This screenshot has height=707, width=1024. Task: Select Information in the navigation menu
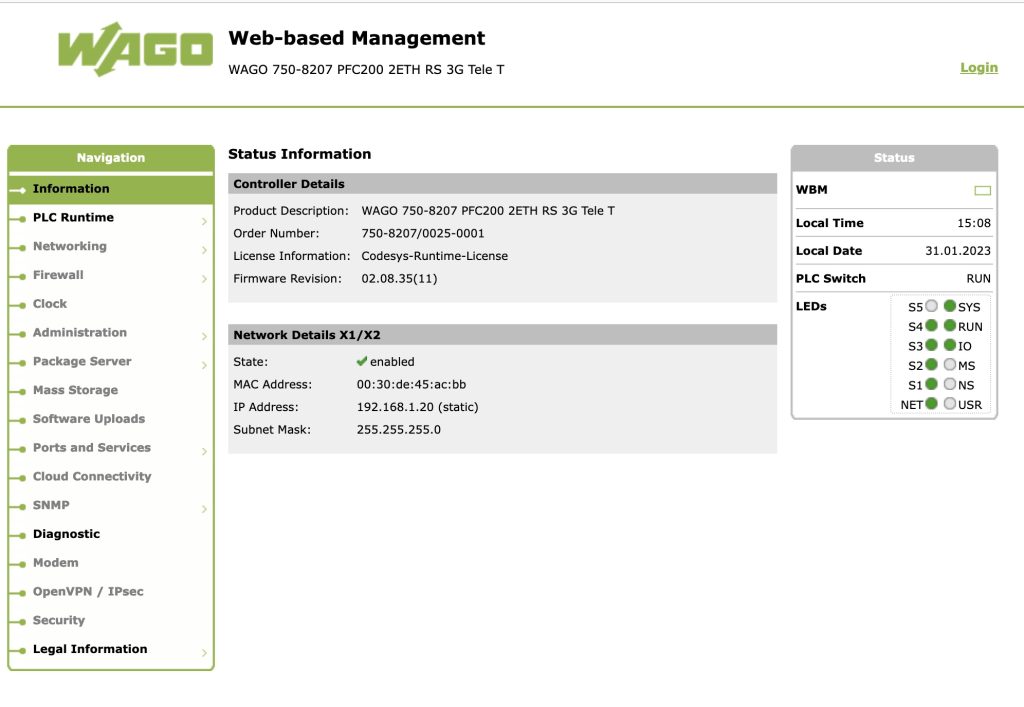111,189
